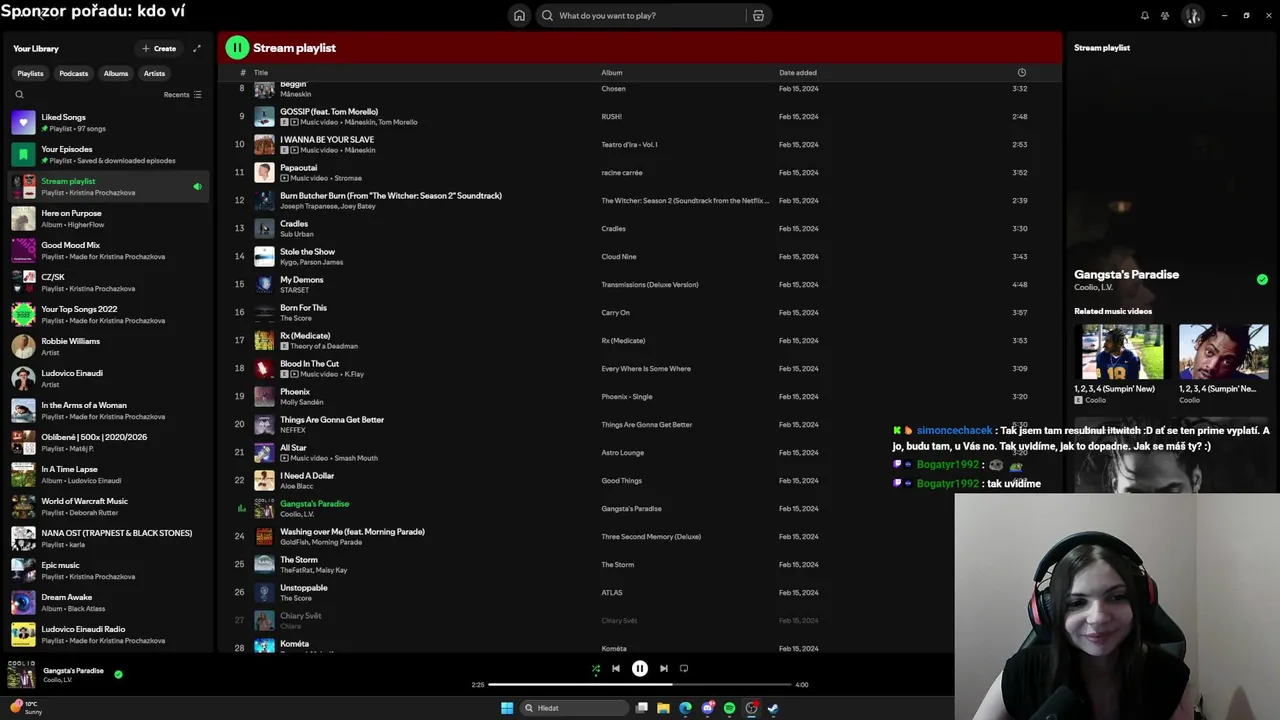Sort by the Album column header
Viewport: 1280px width, 720px height.
(x=612, y=72)
